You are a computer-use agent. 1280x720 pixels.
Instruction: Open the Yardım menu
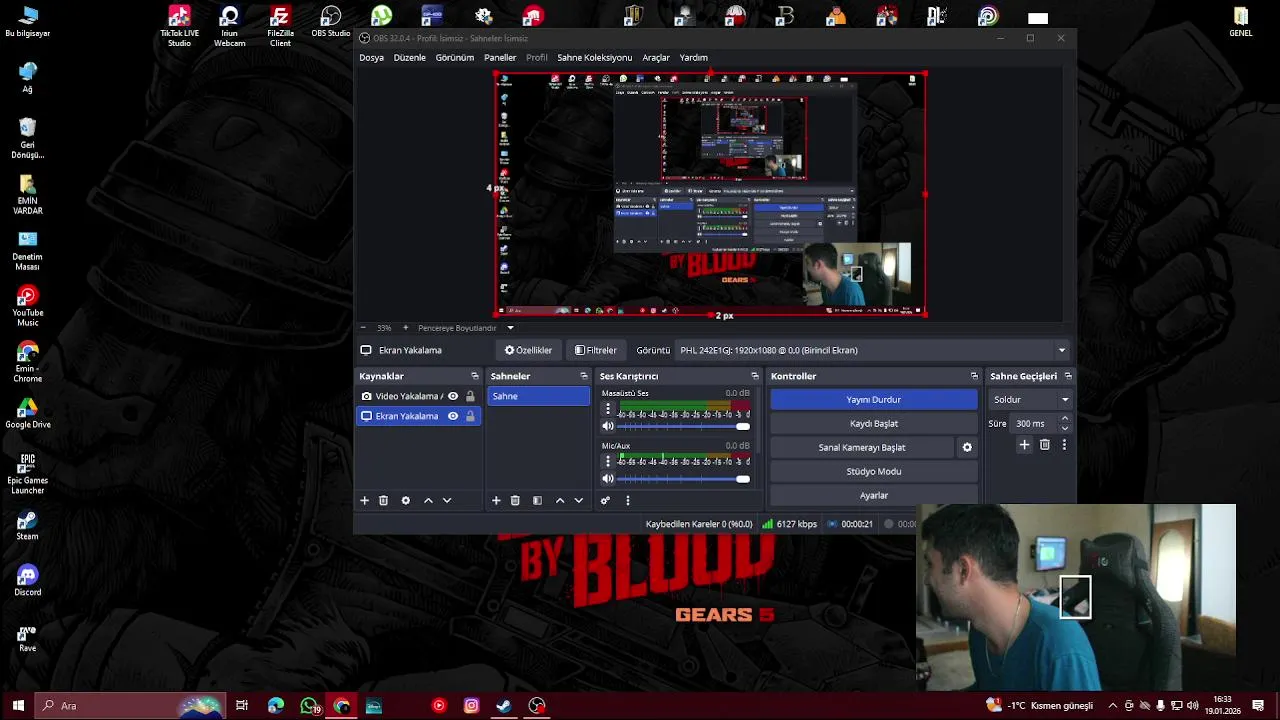[694, 58]
